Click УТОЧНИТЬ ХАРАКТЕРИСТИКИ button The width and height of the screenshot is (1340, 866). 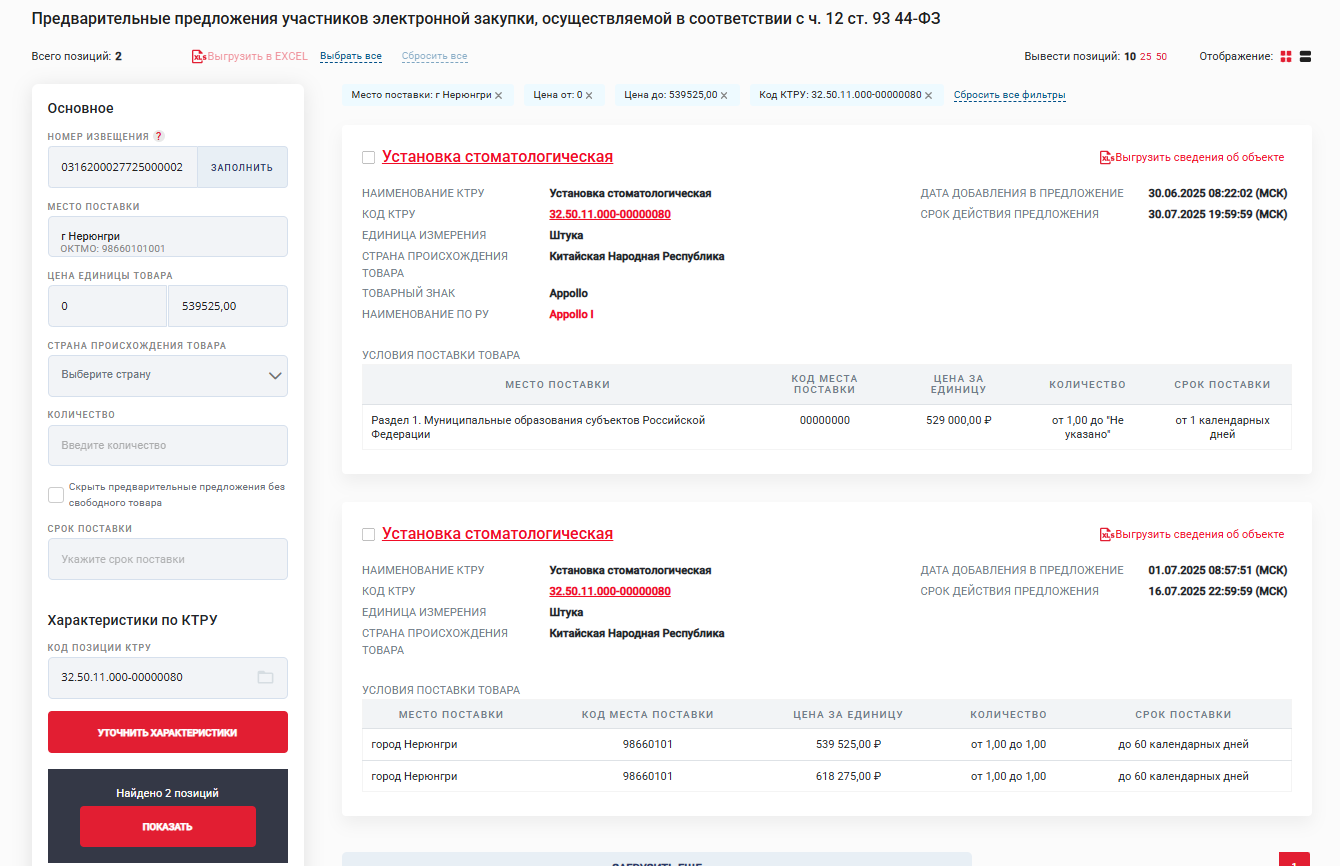point(168,732)
